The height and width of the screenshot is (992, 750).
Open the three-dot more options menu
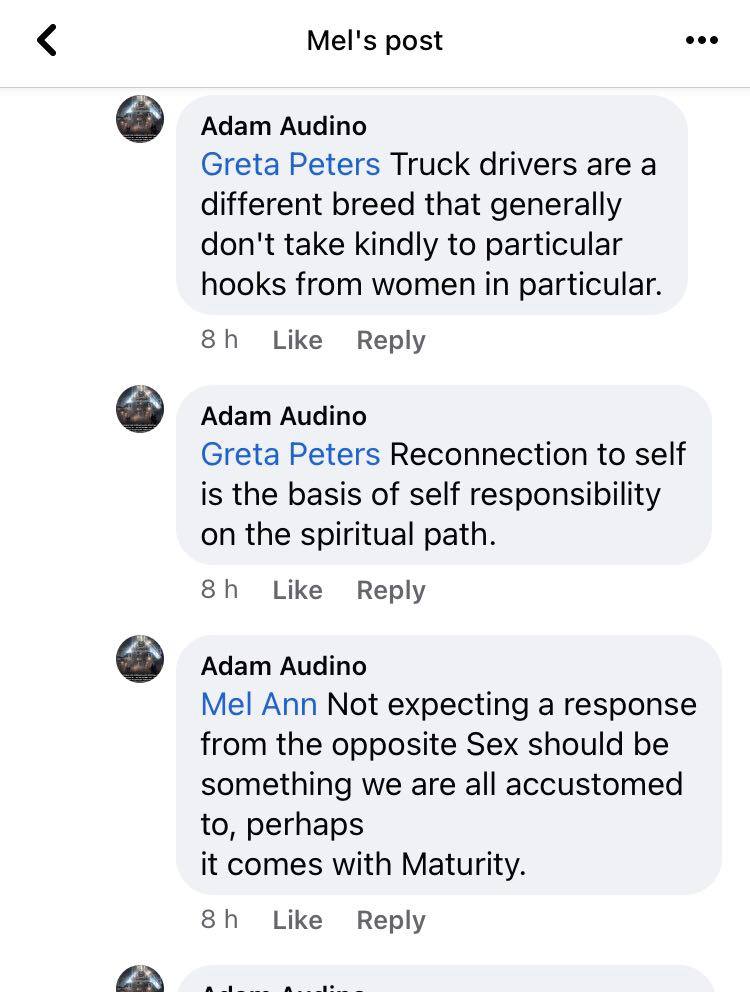[x=702, y=40]
